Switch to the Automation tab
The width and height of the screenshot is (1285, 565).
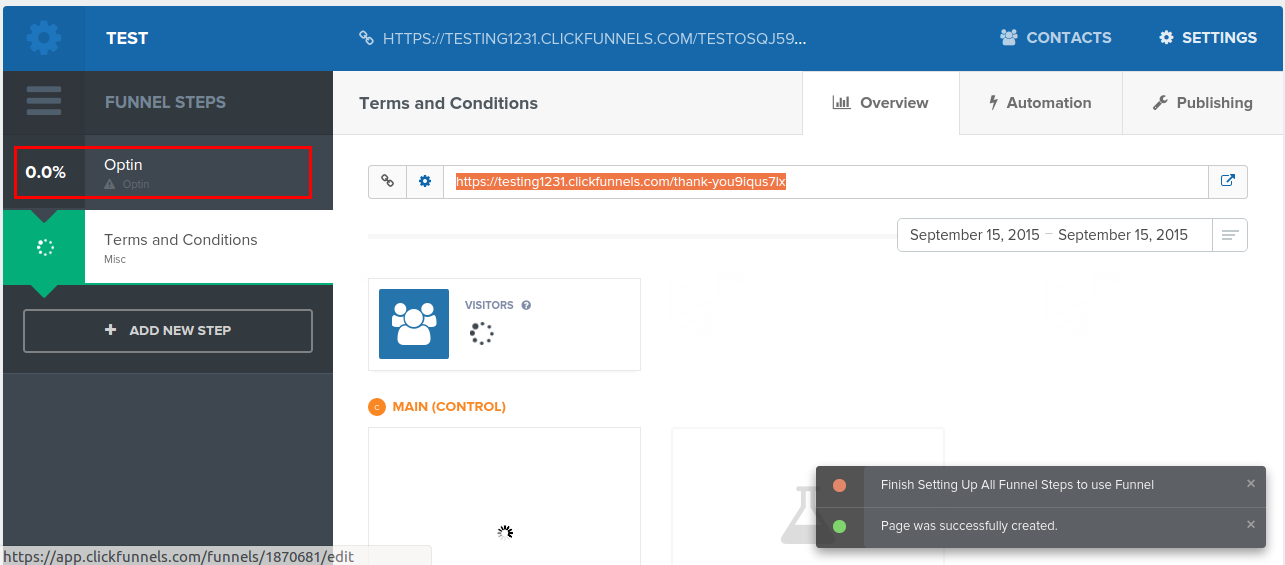1040,103
